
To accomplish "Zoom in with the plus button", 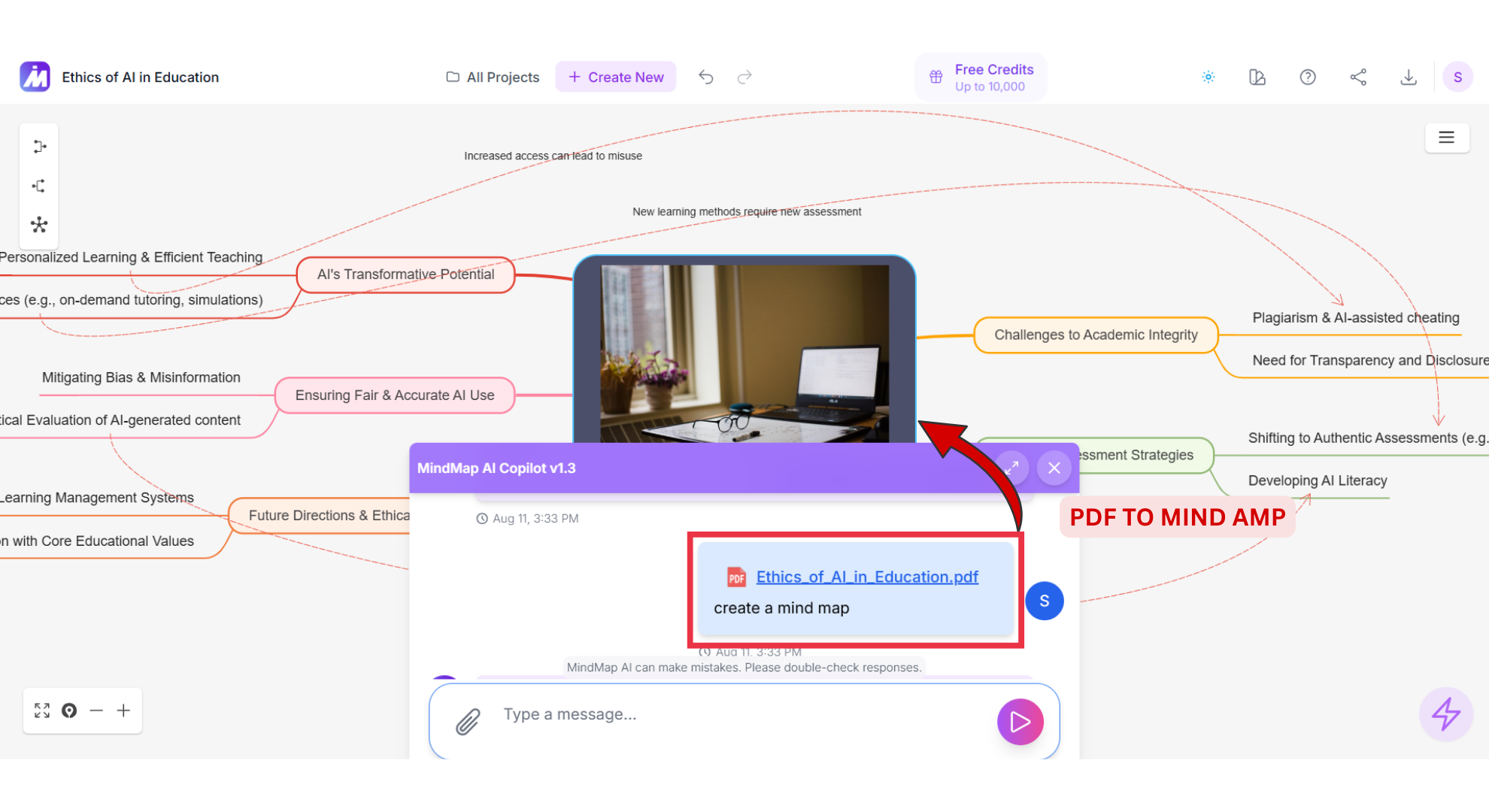I will click(x=123, y=710).
